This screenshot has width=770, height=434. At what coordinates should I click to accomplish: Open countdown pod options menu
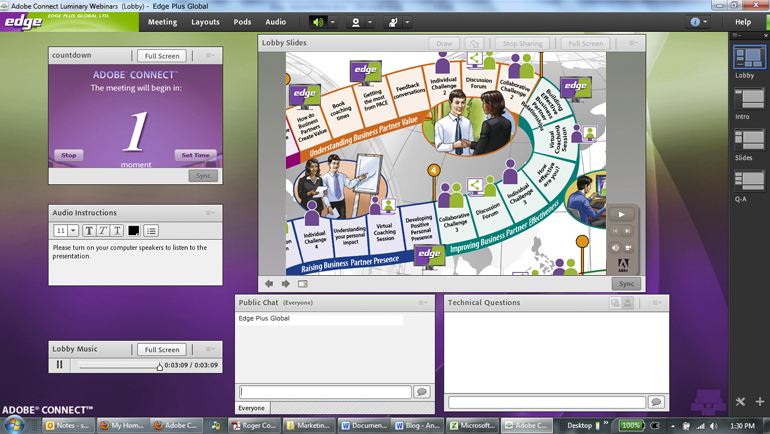(210, 55)
